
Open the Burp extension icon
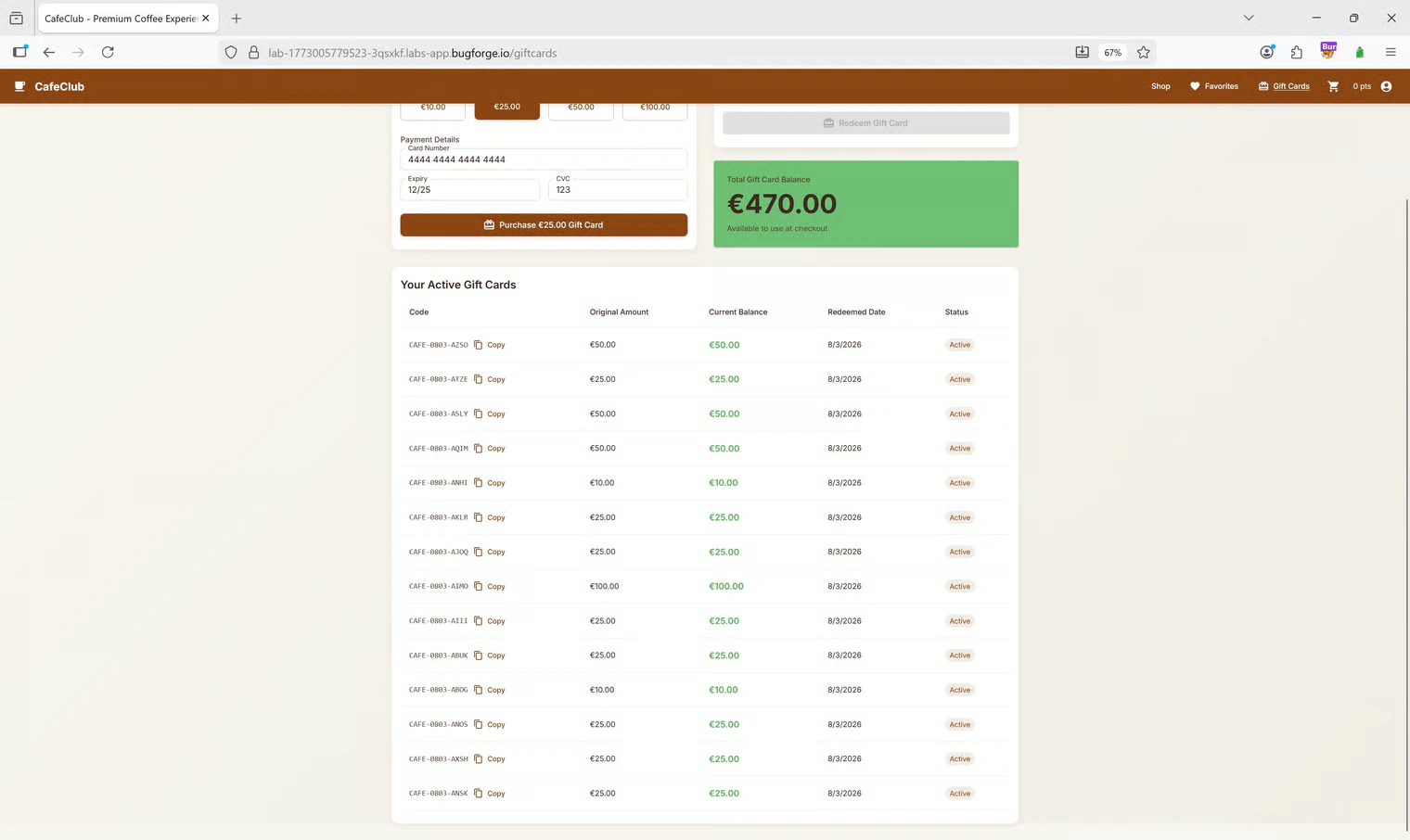point(1328,51)
